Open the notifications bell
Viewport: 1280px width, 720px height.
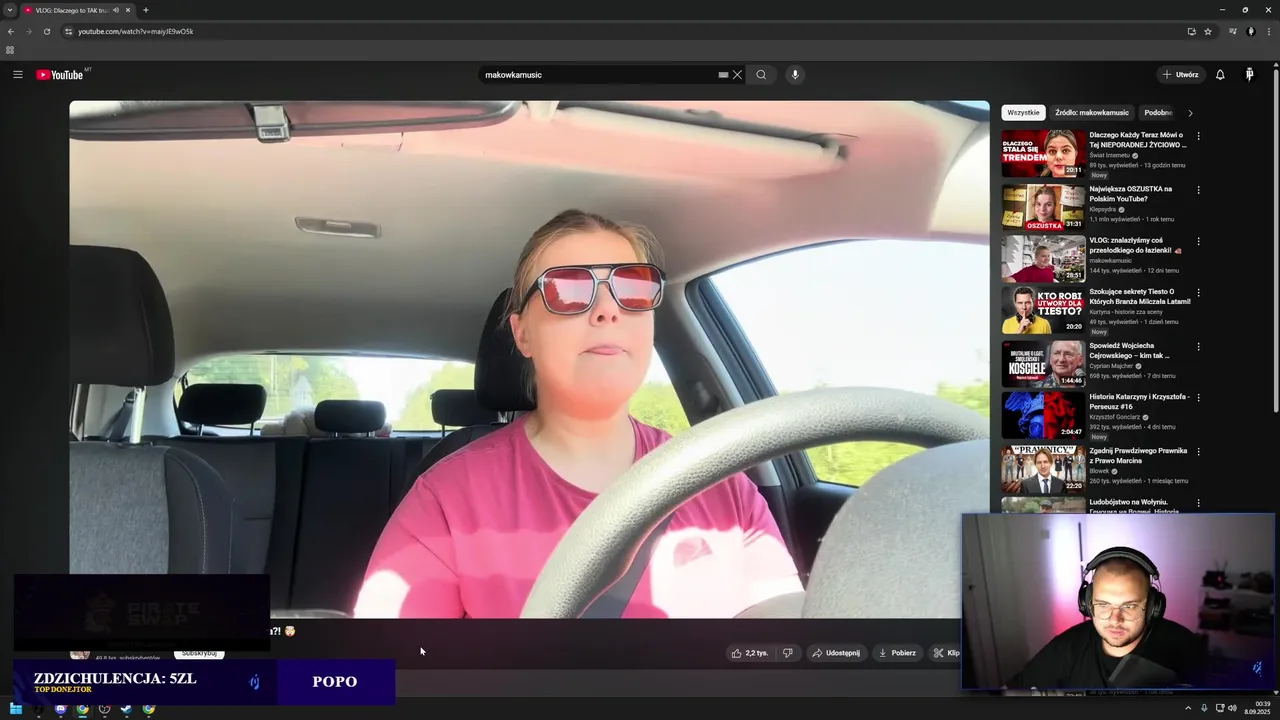pyautogui.click(x=1220, y=75)
